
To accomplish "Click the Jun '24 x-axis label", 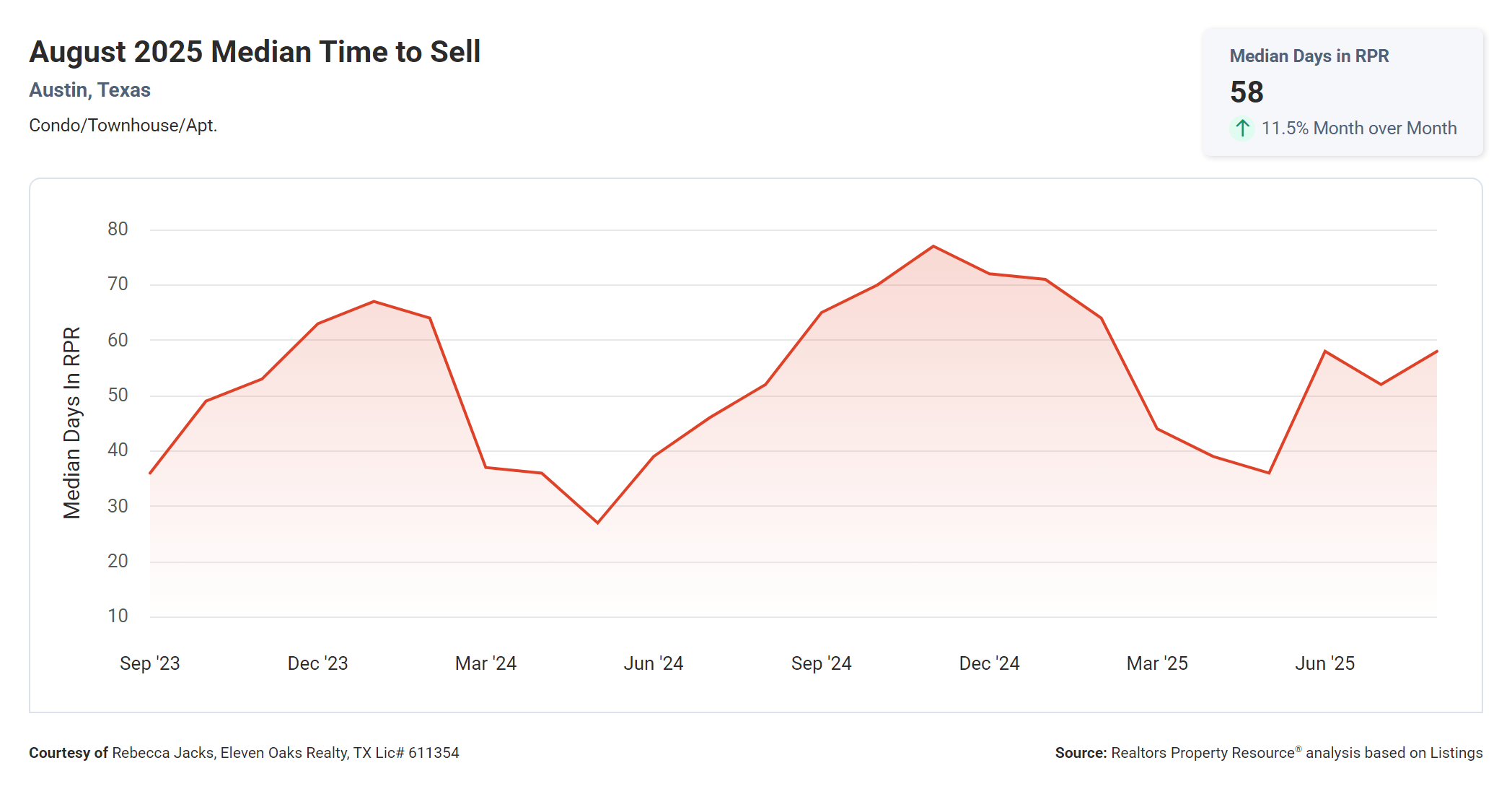I will 653,663.
